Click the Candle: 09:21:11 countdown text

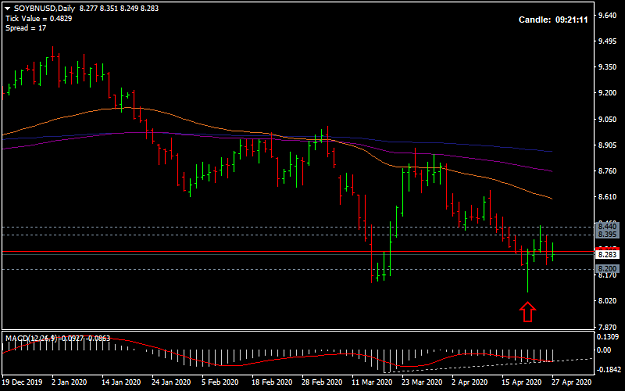point(553,20)
